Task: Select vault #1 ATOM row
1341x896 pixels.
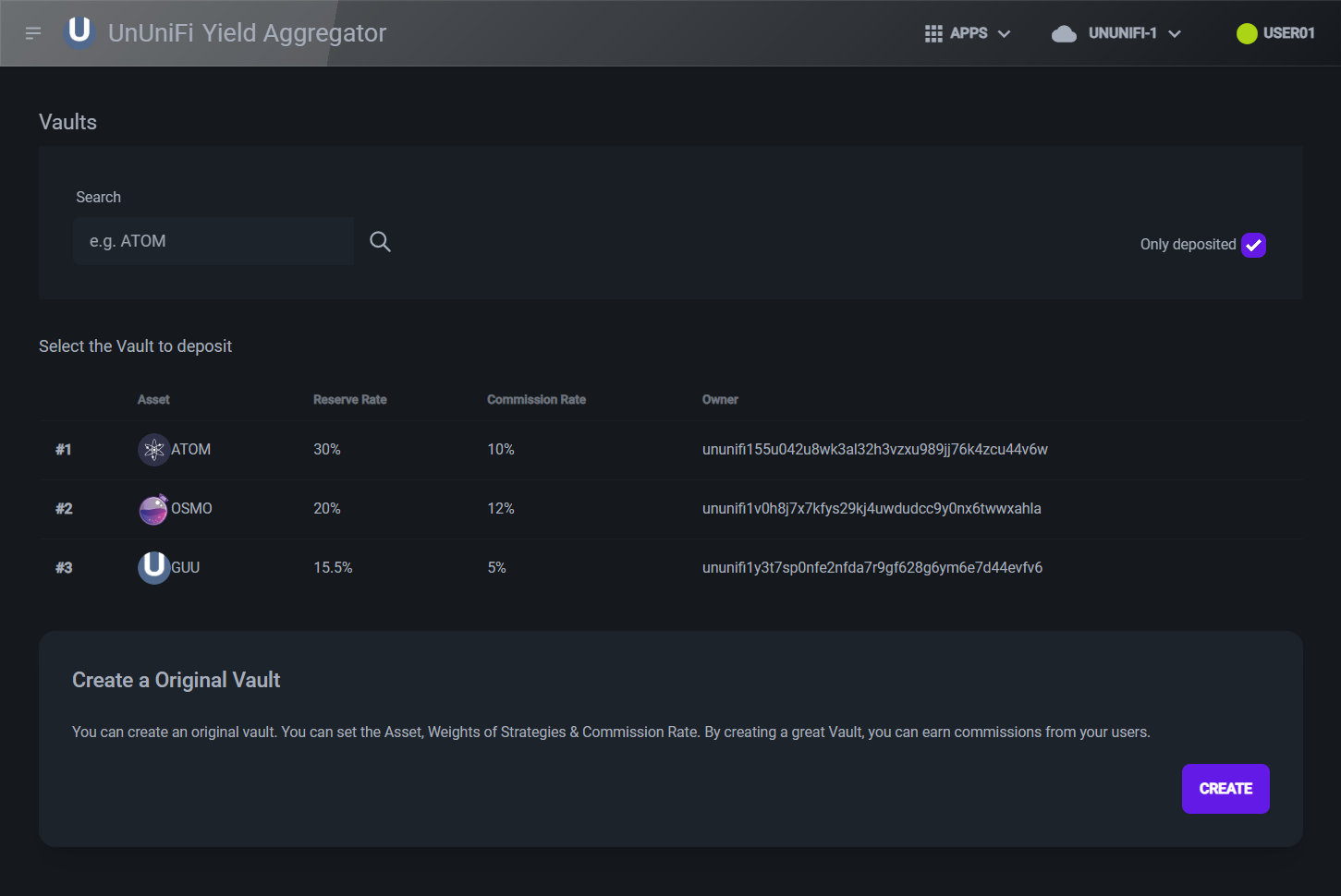Action: (x=555, y=450)
